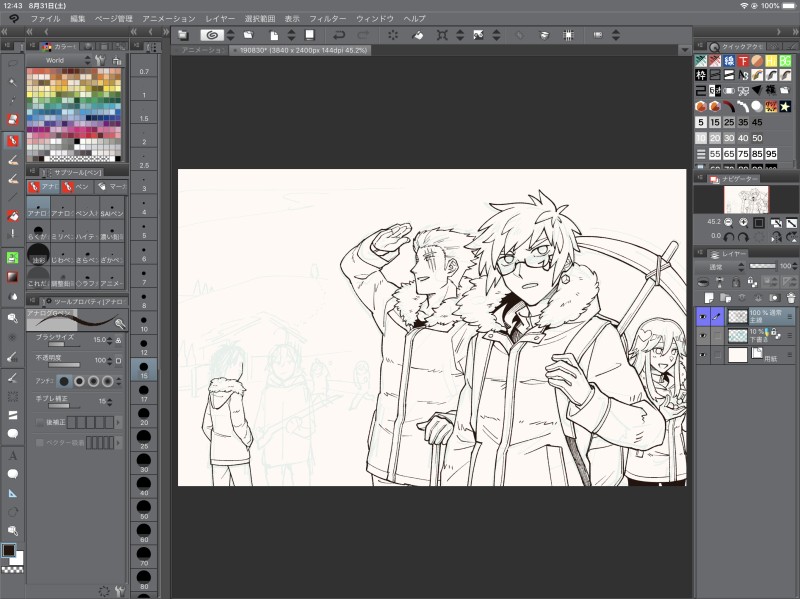This screenshot has height=599, width=800.
Task: Enable 後補正 post correction checkbox
Action: point(40,422)
